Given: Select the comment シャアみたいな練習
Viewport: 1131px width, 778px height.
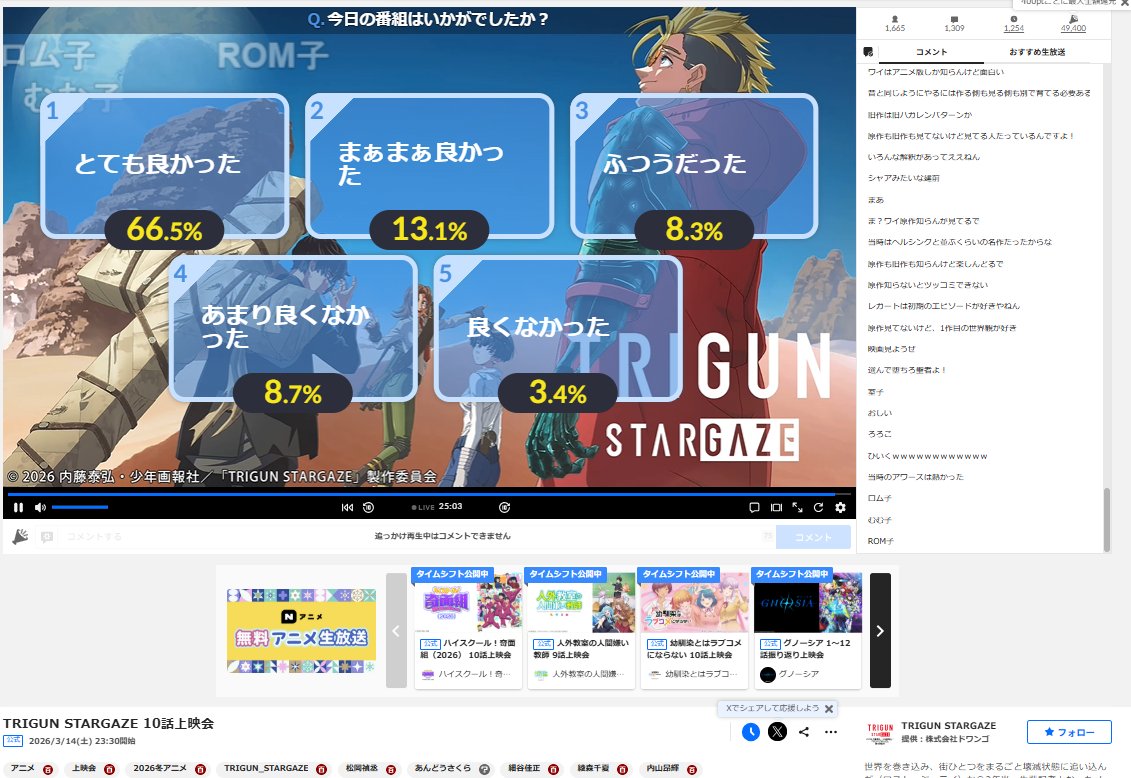Looking at the screenshot, I should coord(903,178).
